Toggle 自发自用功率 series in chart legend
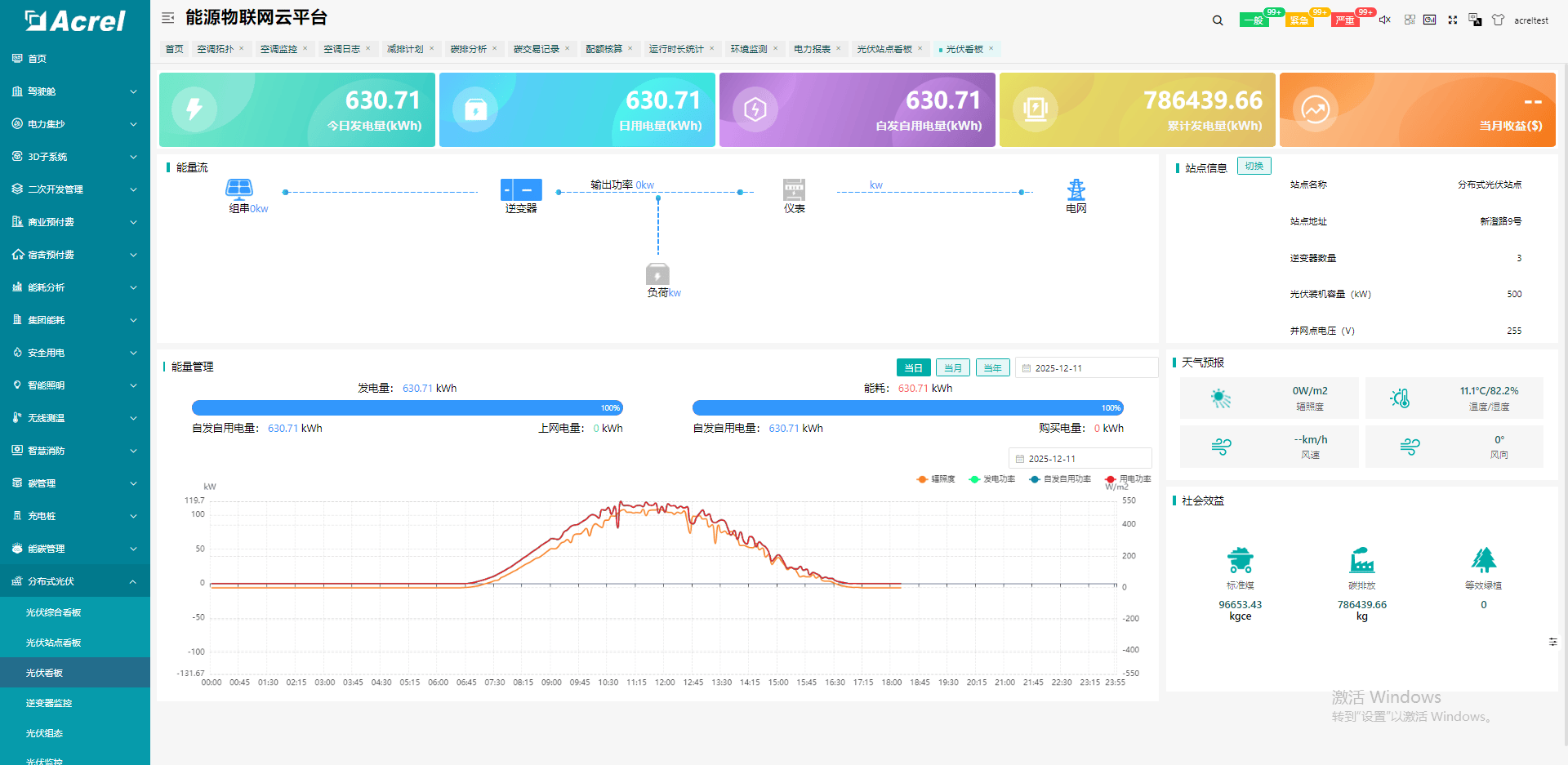 pyautogui.click(x=1060, y=479)
